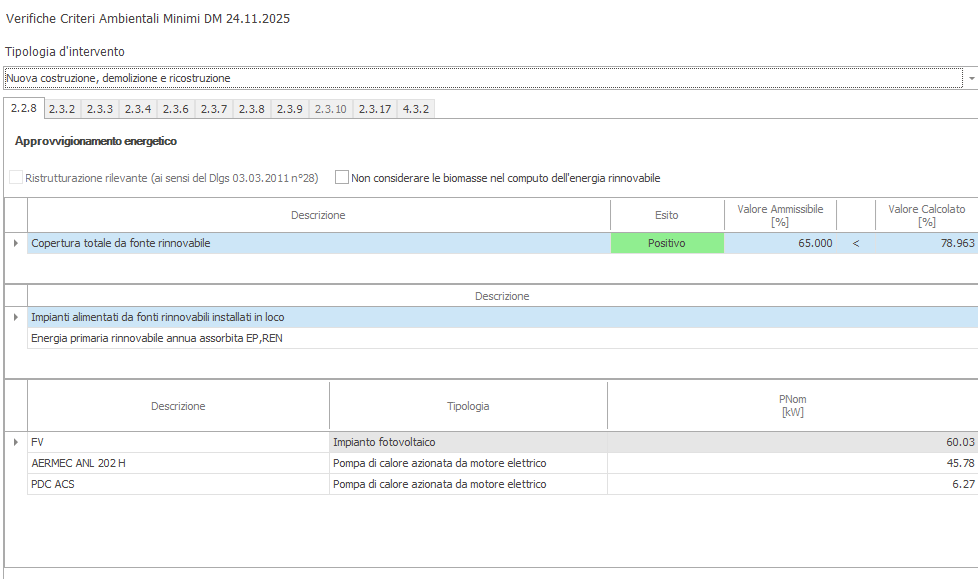
Task: Click the green Positivo result cell
Action: tap(666, 243)
